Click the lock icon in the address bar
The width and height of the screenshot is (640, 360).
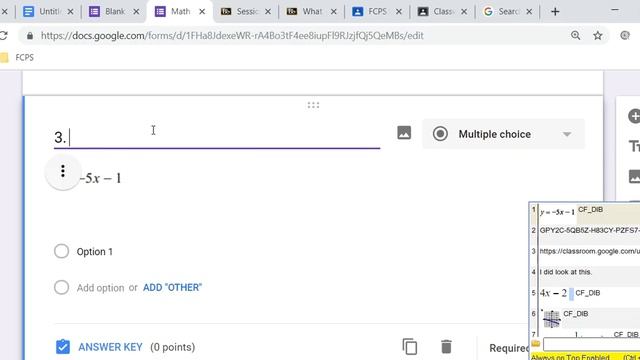pyautogui.click(x=30, y=36)
